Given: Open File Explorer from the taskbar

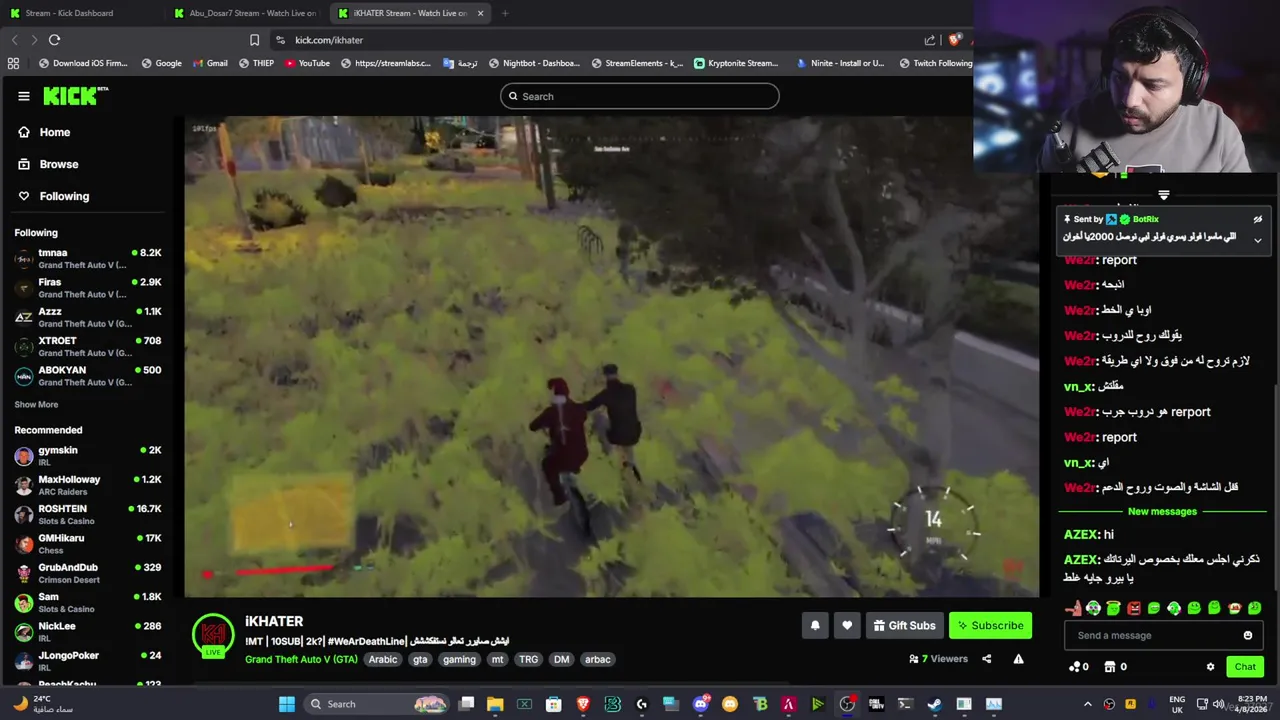Looking at the screenshot, I should tap(495, 704).
